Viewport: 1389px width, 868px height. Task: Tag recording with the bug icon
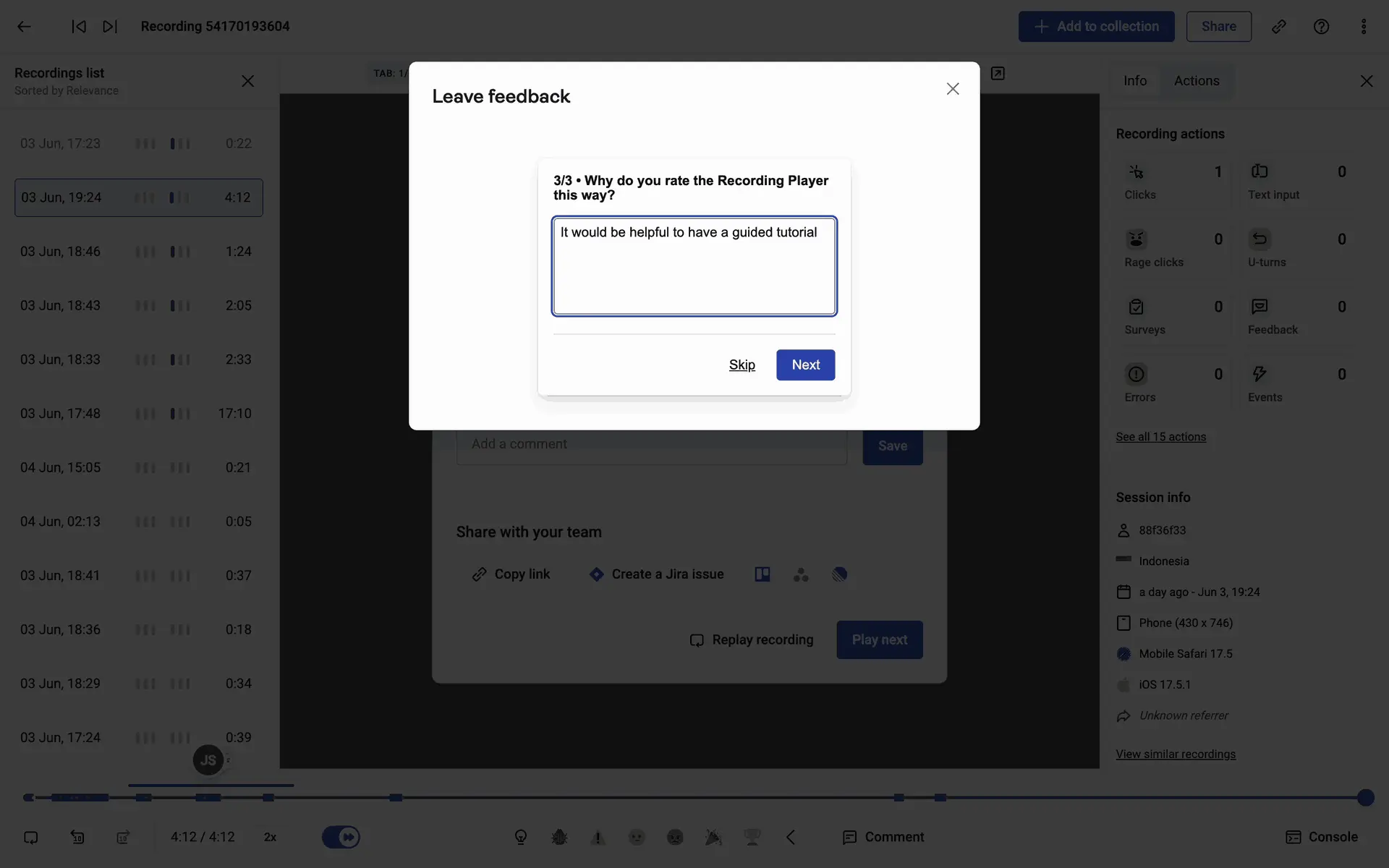559,837
